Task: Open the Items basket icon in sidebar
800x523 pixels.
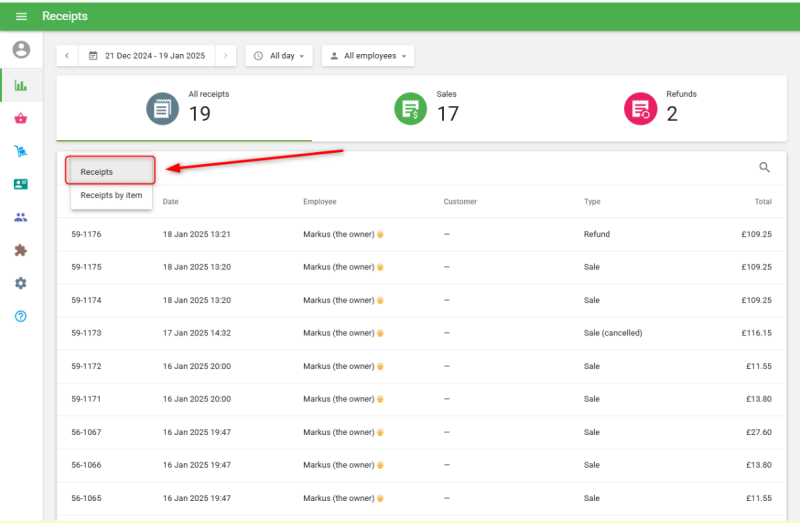Action: 21,119
